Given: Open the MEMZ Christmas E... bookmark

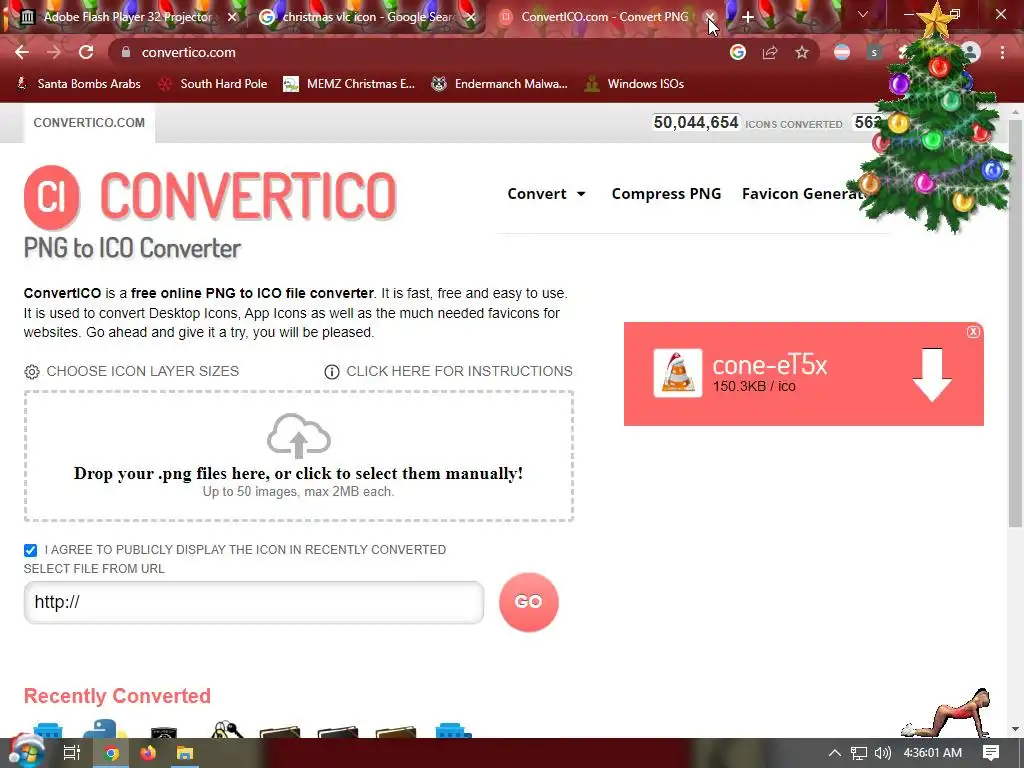Looking at the screenshot, I should tap(349, 84).
